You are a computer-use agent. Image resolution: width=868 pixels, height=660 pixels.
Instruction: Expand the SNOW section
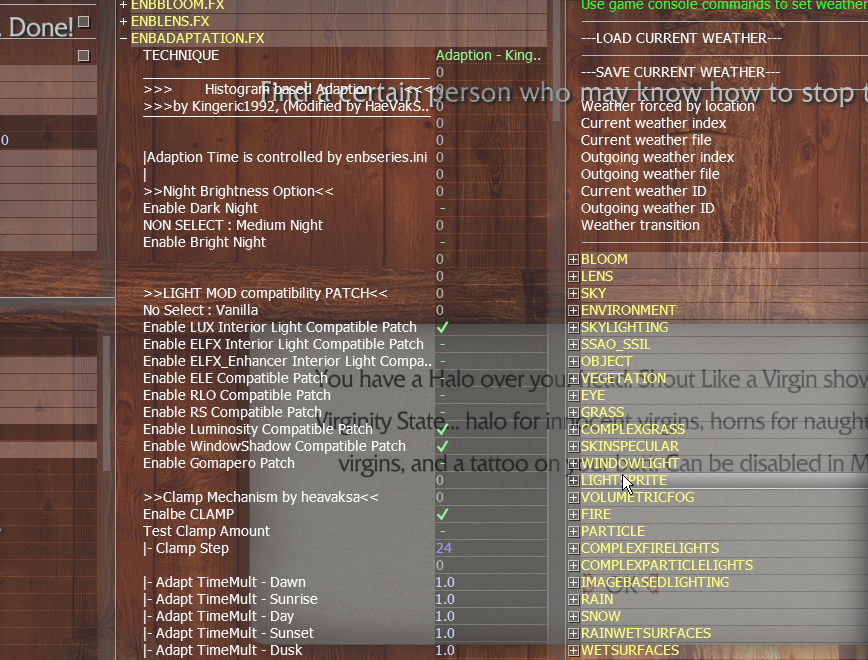(x=574, y=617)
